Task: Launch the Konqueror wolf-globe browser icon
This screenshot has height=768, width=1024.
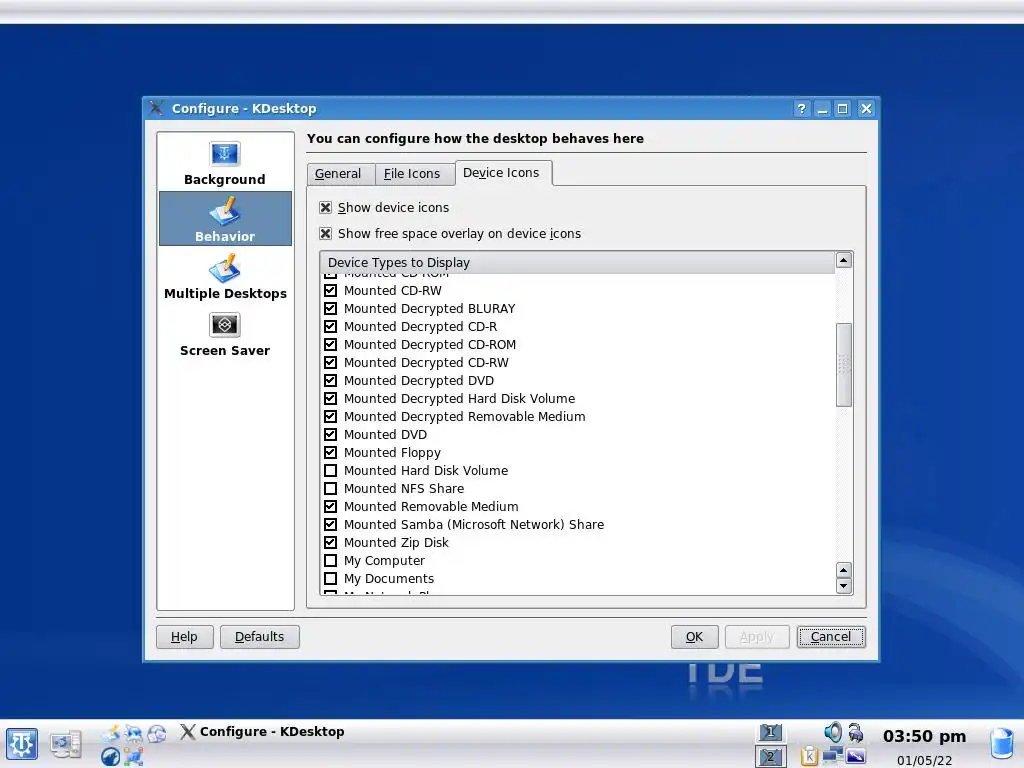Action: point(110,756)
